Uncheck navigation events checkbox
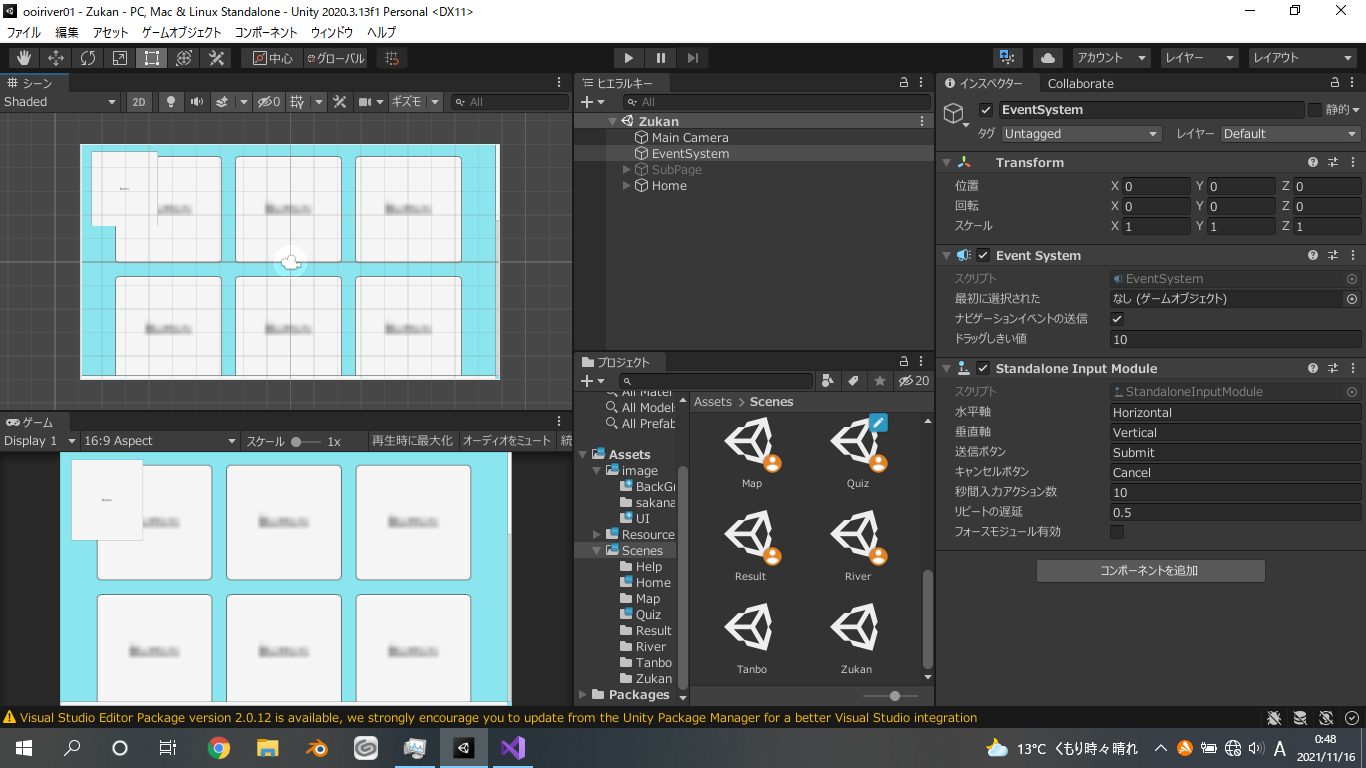The height and width of the screenshot is (768, 1366). pos(1118,319)
